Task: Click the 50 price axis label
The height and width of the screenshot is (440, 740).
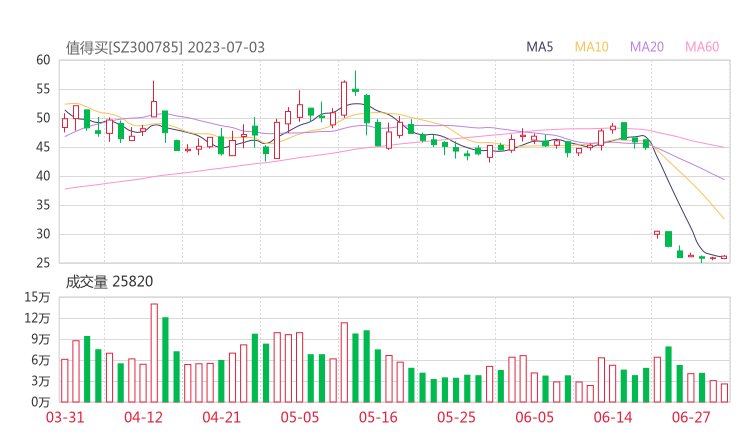Action: pyautogui.click(x=43, y=118)
